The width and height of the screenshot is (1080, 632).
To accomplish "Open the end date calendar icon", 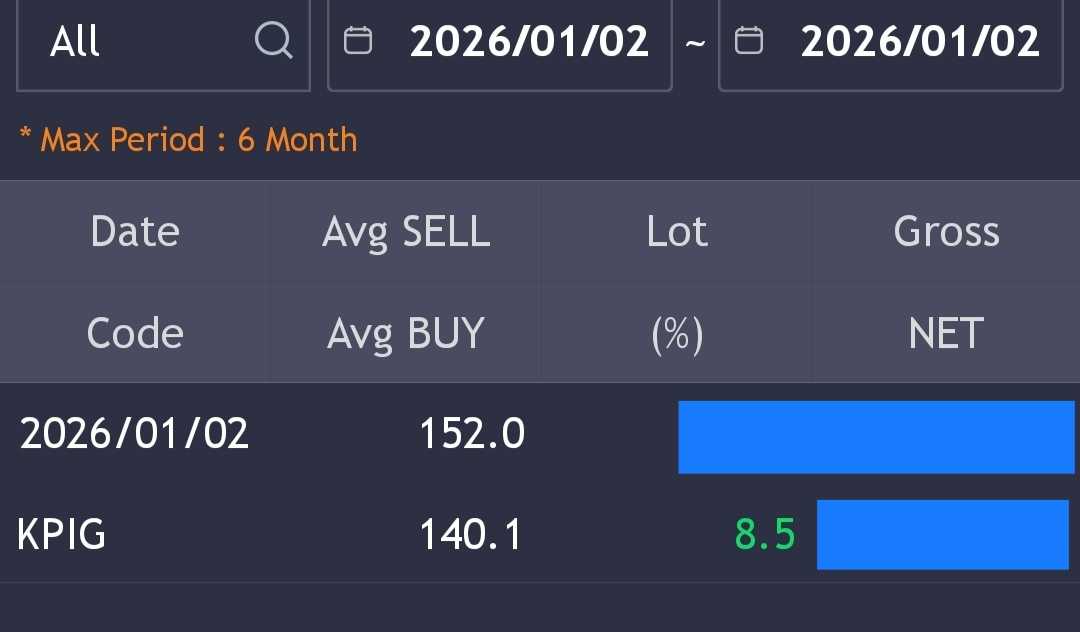I will click(749, 41).
